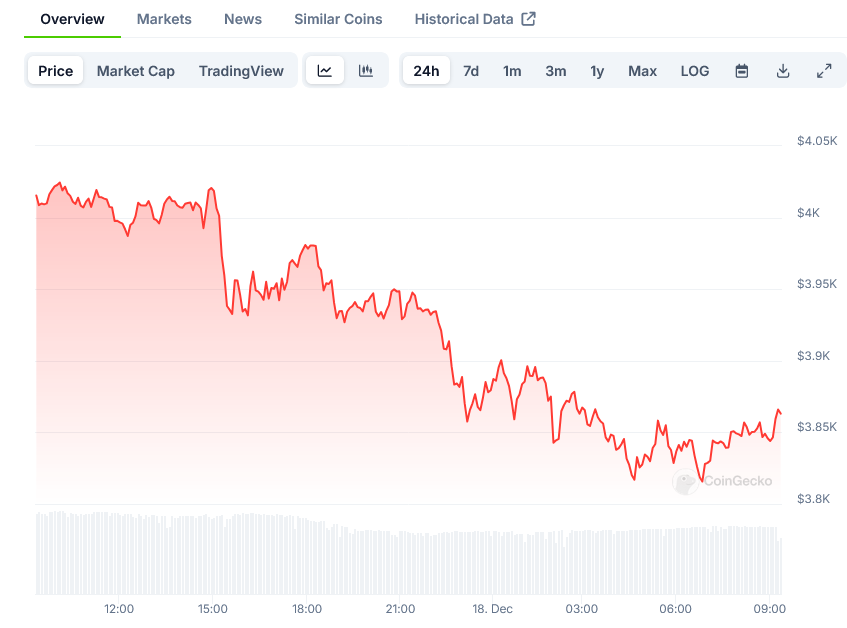Open the Similar Coins tab
847x628 pixels.
tap(338, 19)
